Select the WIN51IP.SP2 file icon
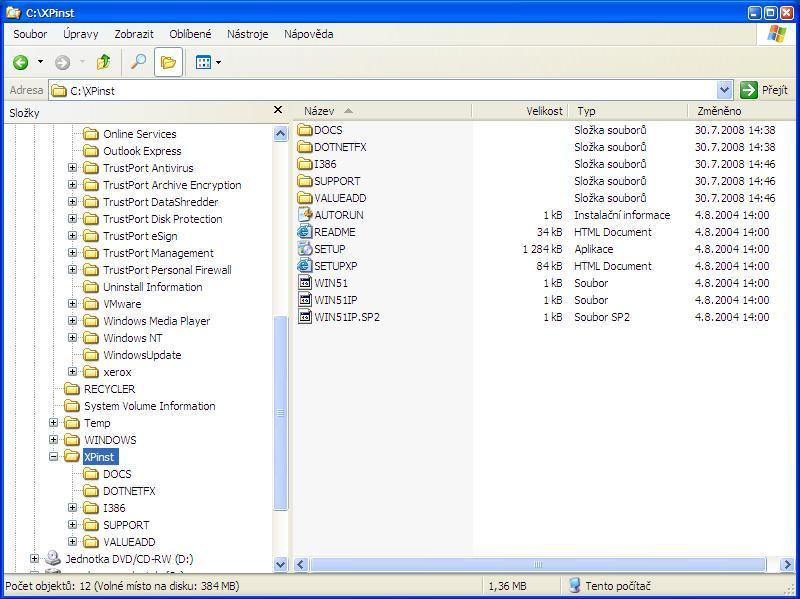800x599 pixels. point(305,317)
